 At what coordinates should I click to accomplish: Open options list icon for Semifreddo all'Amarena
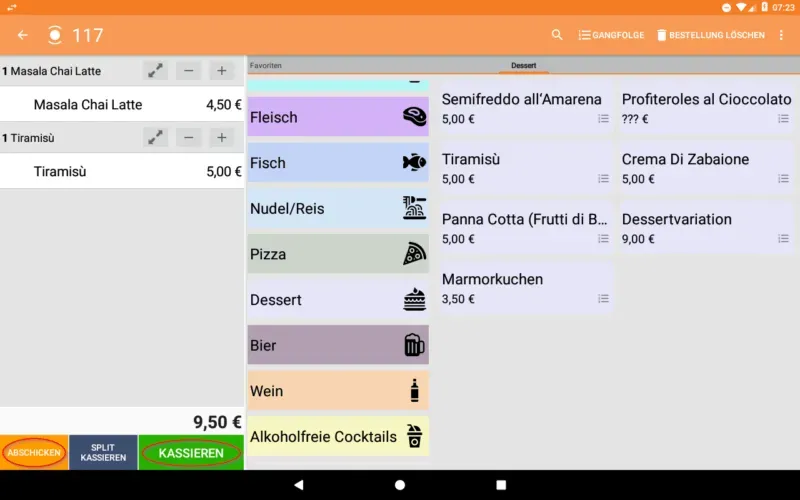coord(604,119)
